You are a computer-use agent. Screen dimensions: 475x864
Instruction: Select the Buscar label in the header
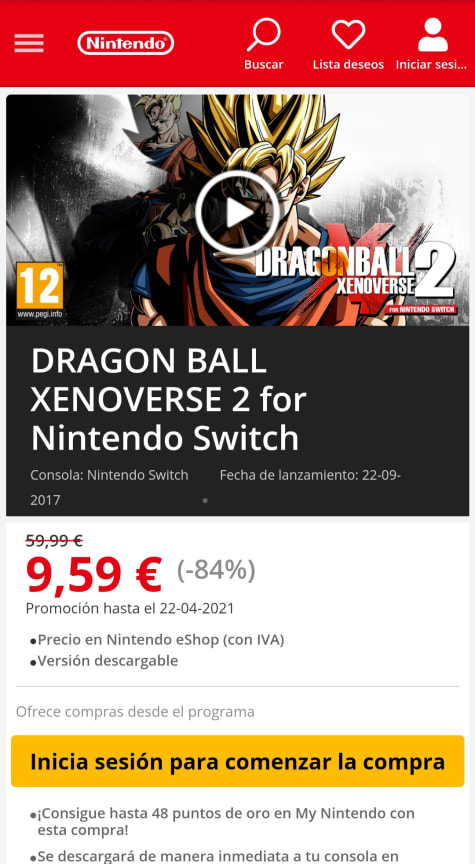point(264,64)
